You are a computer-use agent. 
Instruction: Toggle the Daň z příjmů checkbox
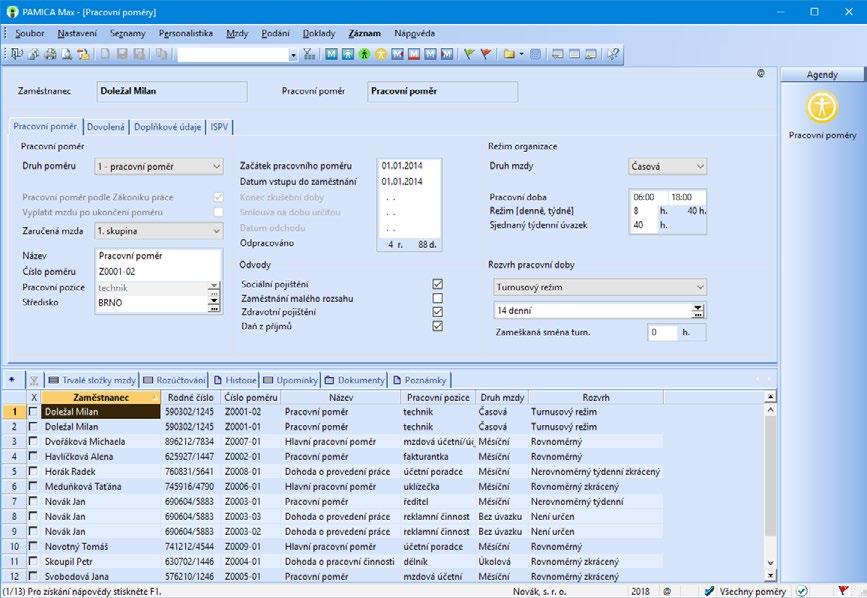click(x=437, y=326)
